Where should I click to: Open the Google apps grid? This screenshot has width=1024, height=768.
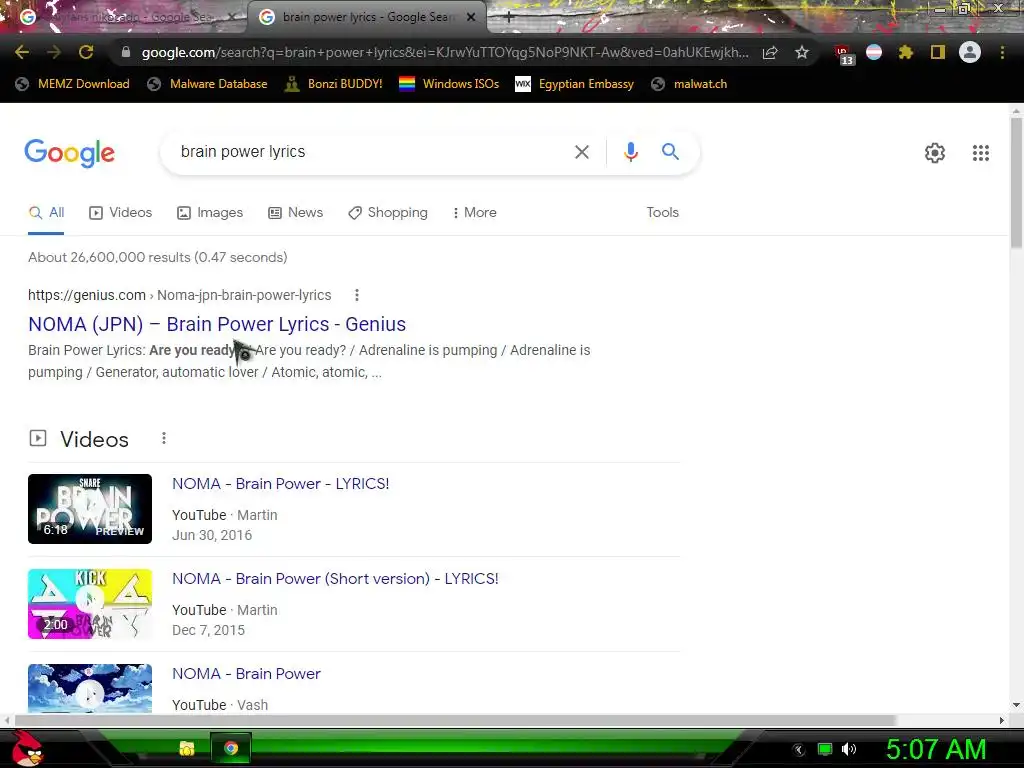coord(980,153)
